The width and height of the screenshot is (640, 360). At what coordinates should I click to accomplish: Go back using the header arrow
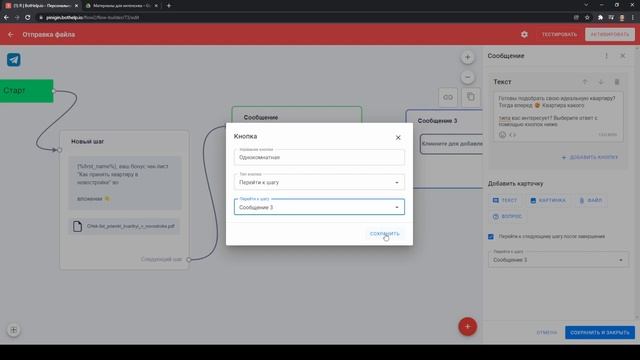pyautogui.click(x=11, y=35)
